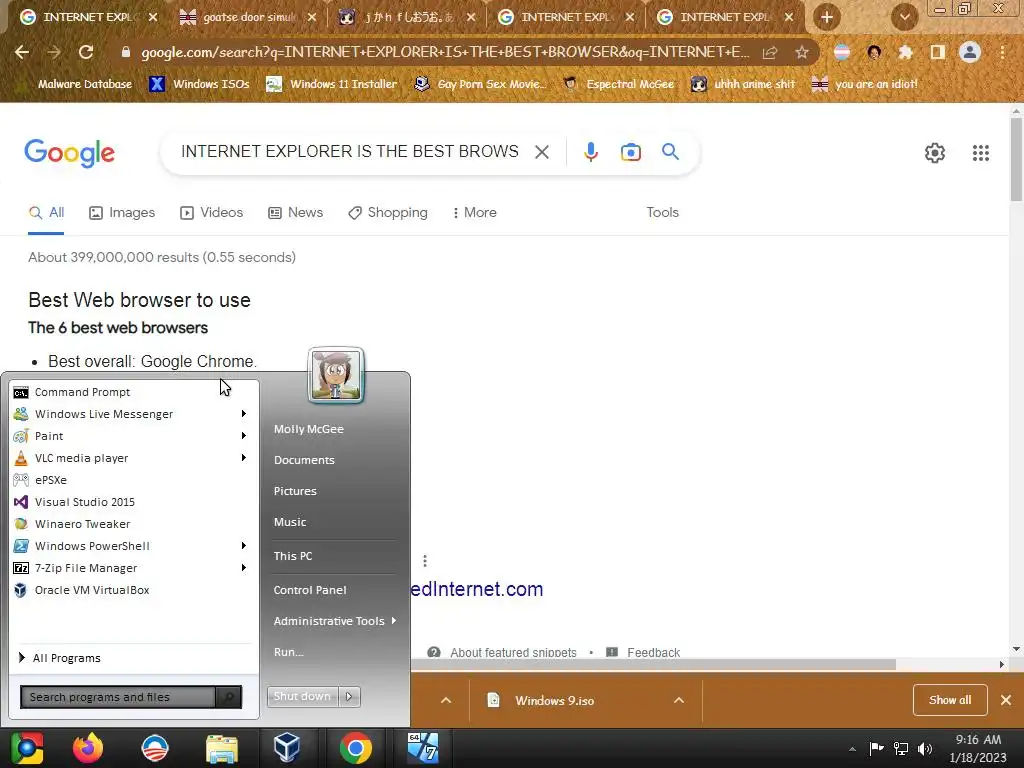Image resolution: width=1024 pixels, height=768 pixels.
Task: Submit search with the magnifier icon
Action: [671, 152]
